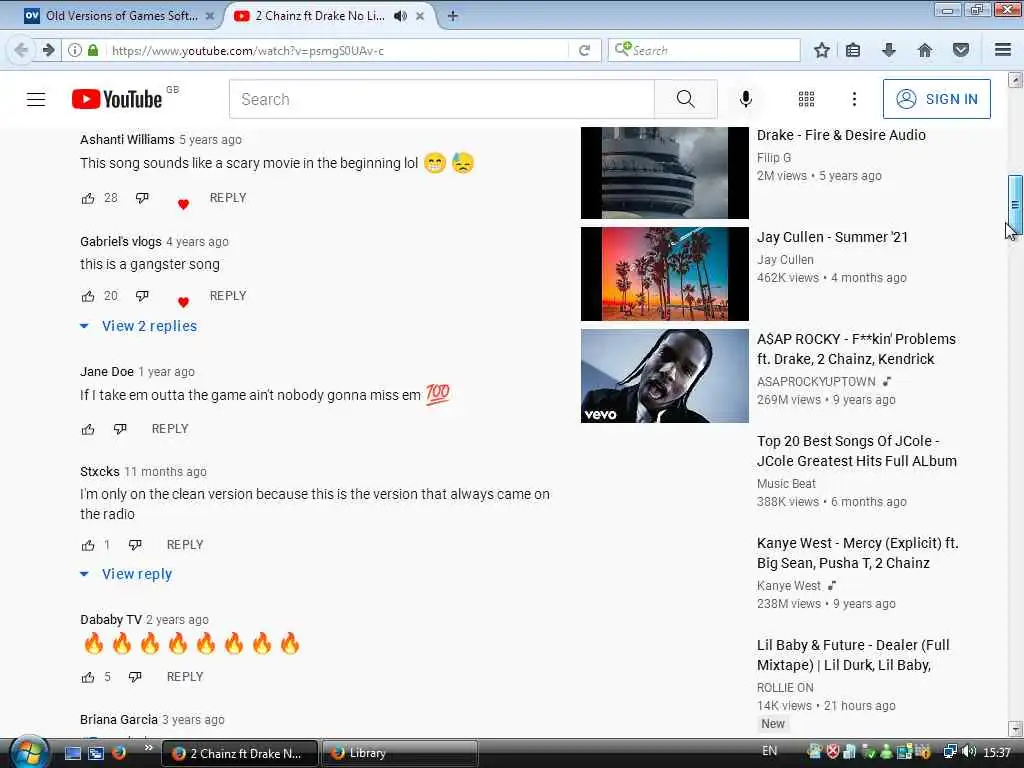Like Gabriel's vlogs comment
The image size is (1024, 768).
point(88,296)
